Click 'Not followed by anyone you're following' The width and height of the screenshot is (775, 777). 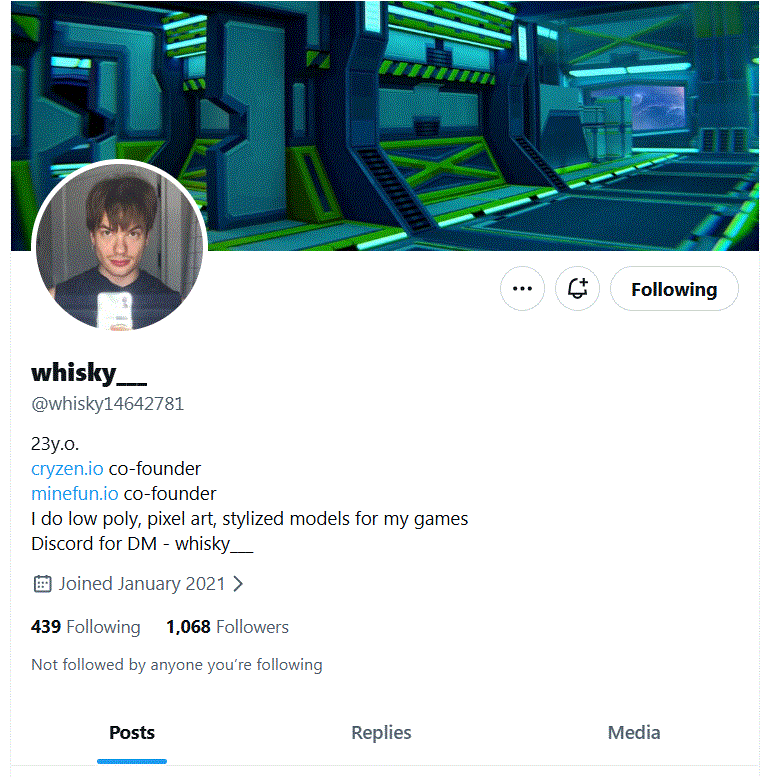(x=177, y=665)
